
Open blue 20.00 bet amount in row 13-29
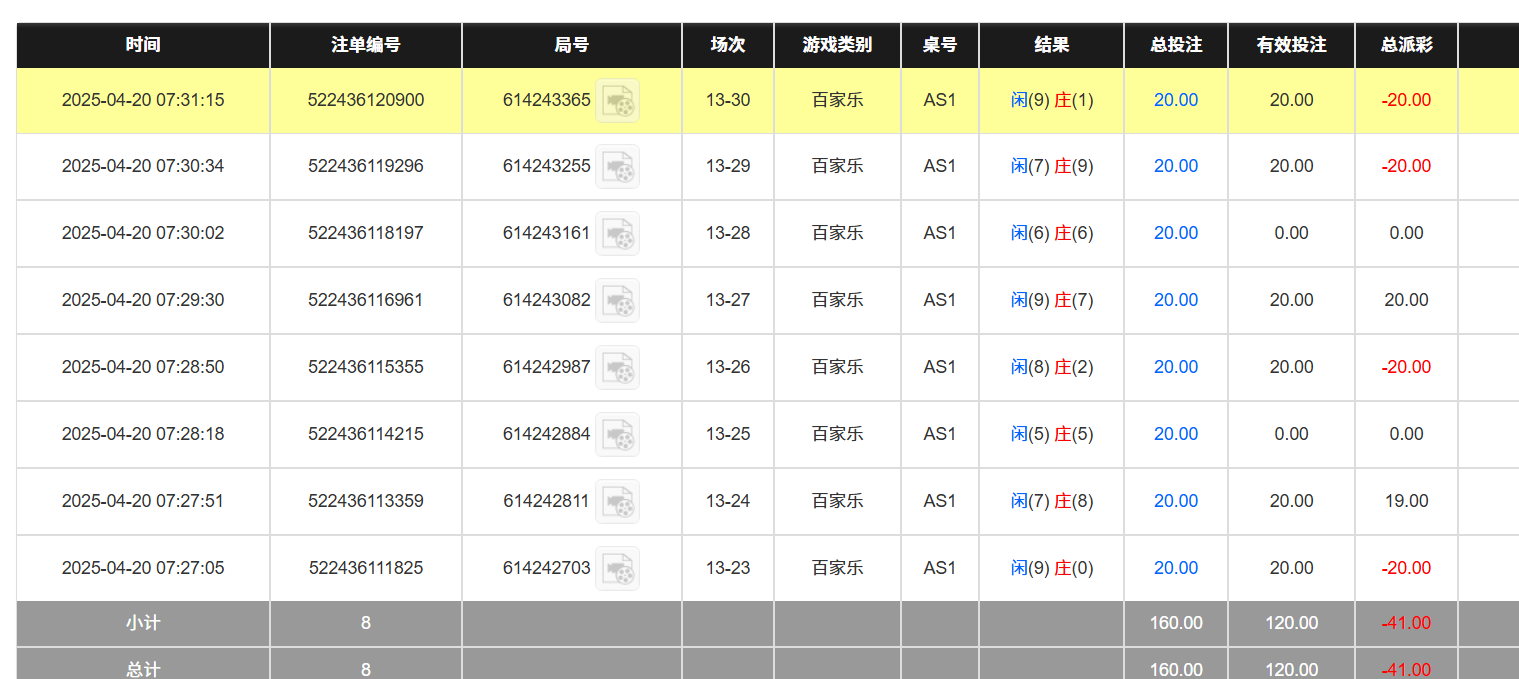click(x=1175, y=166)
